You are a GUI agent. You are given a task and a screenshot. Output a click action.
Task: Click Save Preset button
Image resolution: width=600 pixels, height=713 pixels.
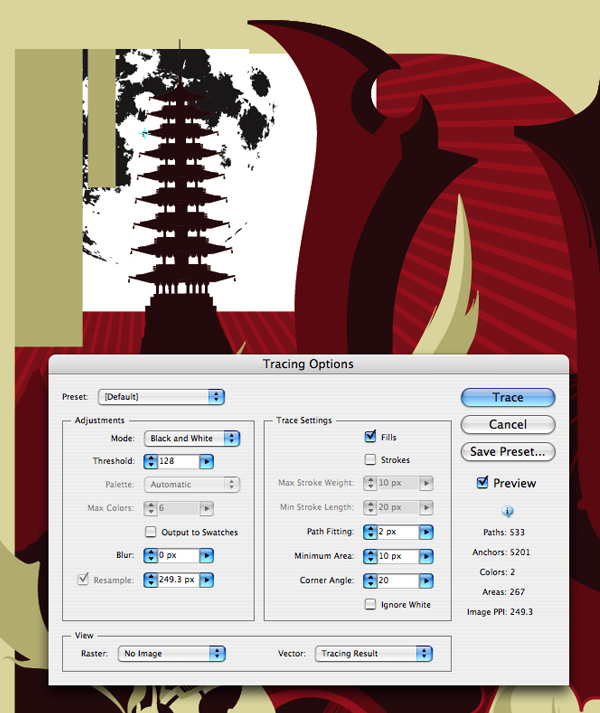[x=508, y=452]
